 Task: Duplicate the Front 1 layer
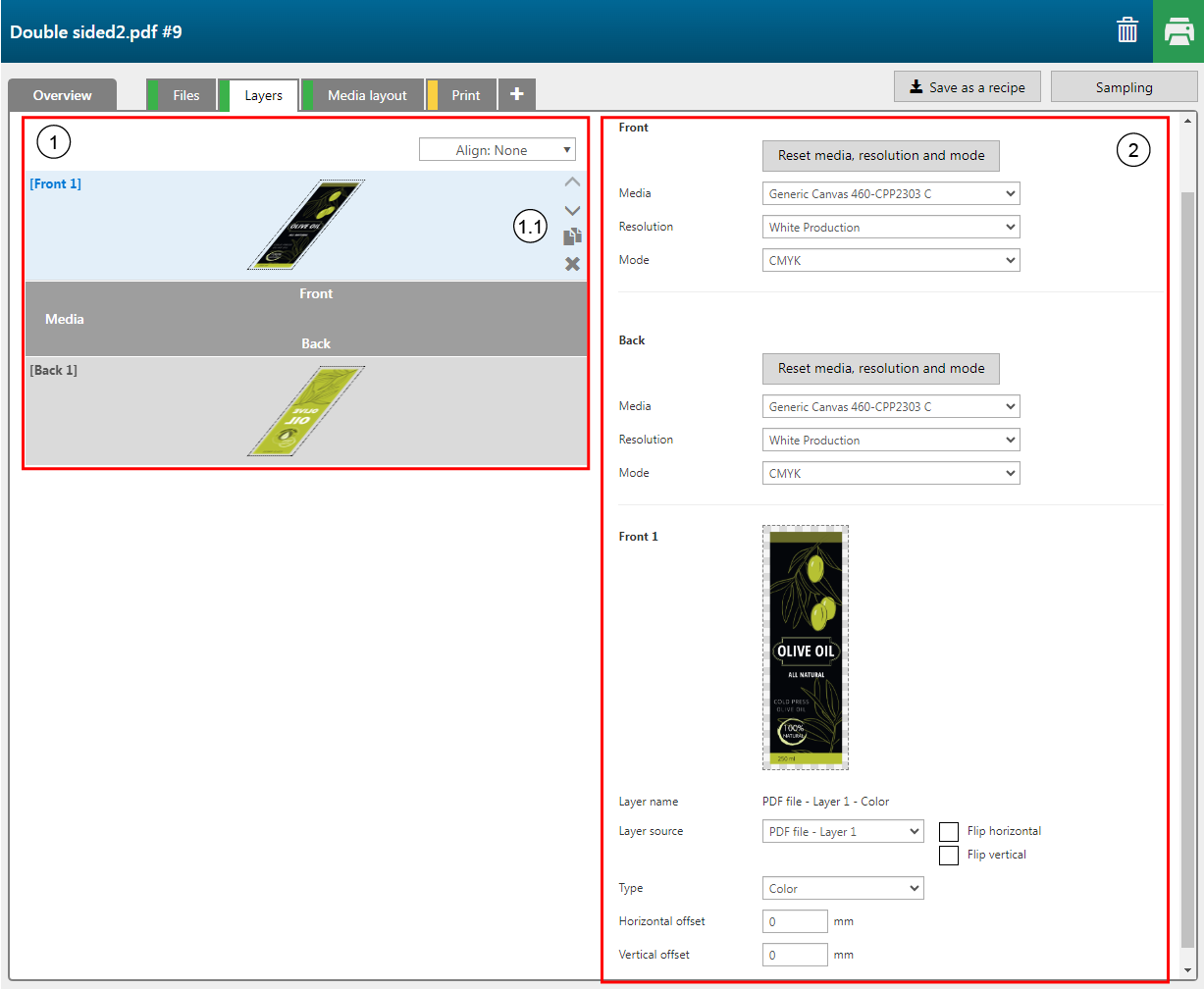pos(572,236)
